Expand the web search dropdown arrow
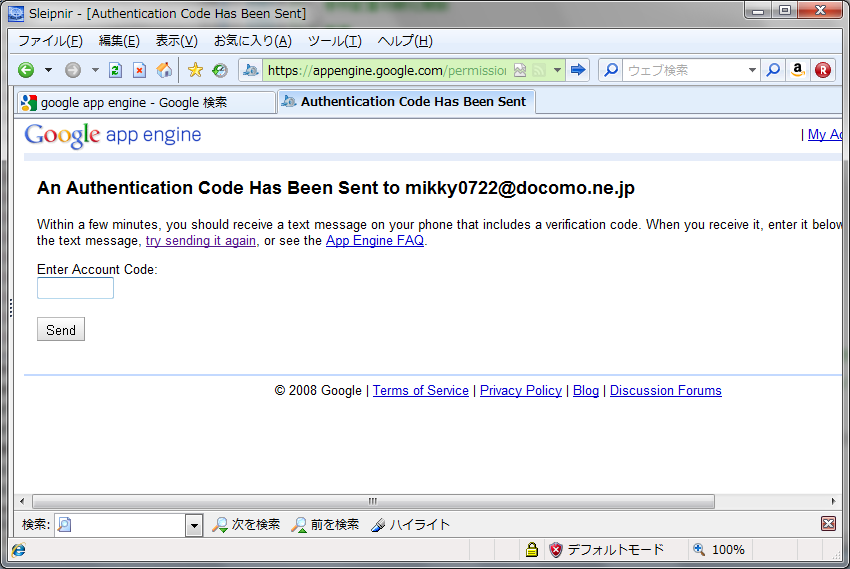The height and width of the screenshot is (569, 850). point(752,70)
